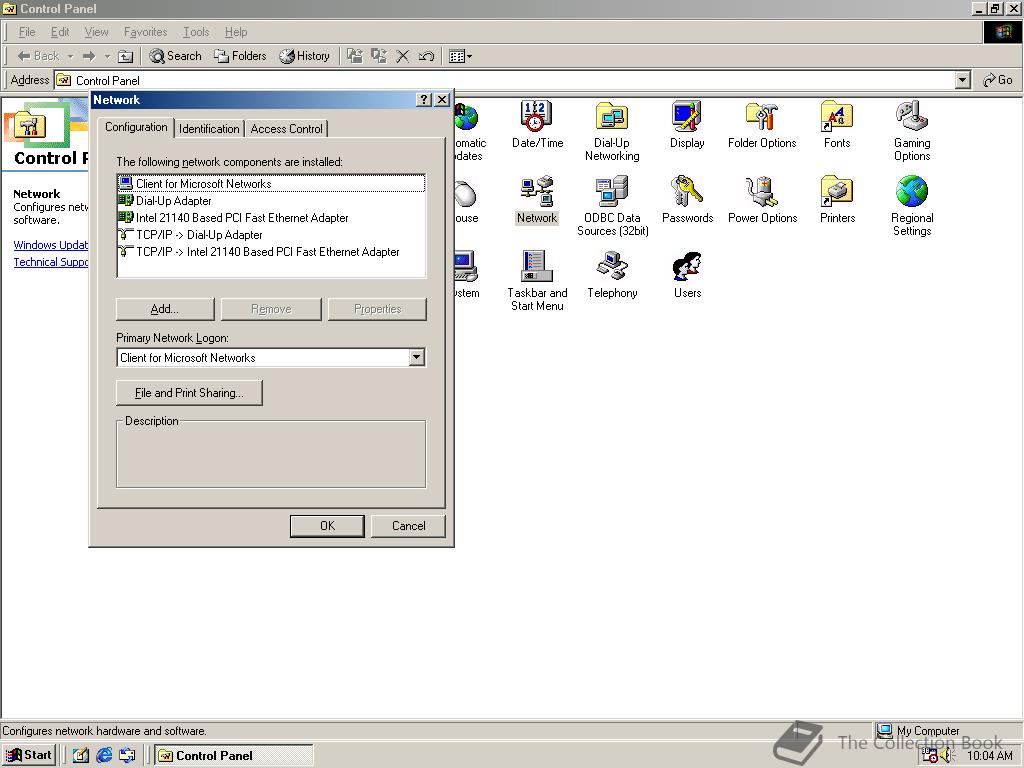The width and height of the screenshot is (1024, 768).
Task: Open the Edit menu
Action: [59, 32]
